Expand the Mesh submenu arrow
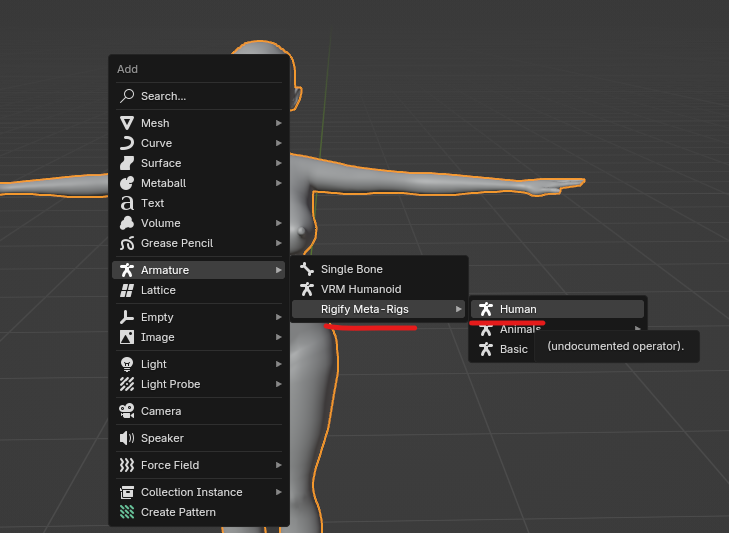729x533 pixels. tap(278, 123)
